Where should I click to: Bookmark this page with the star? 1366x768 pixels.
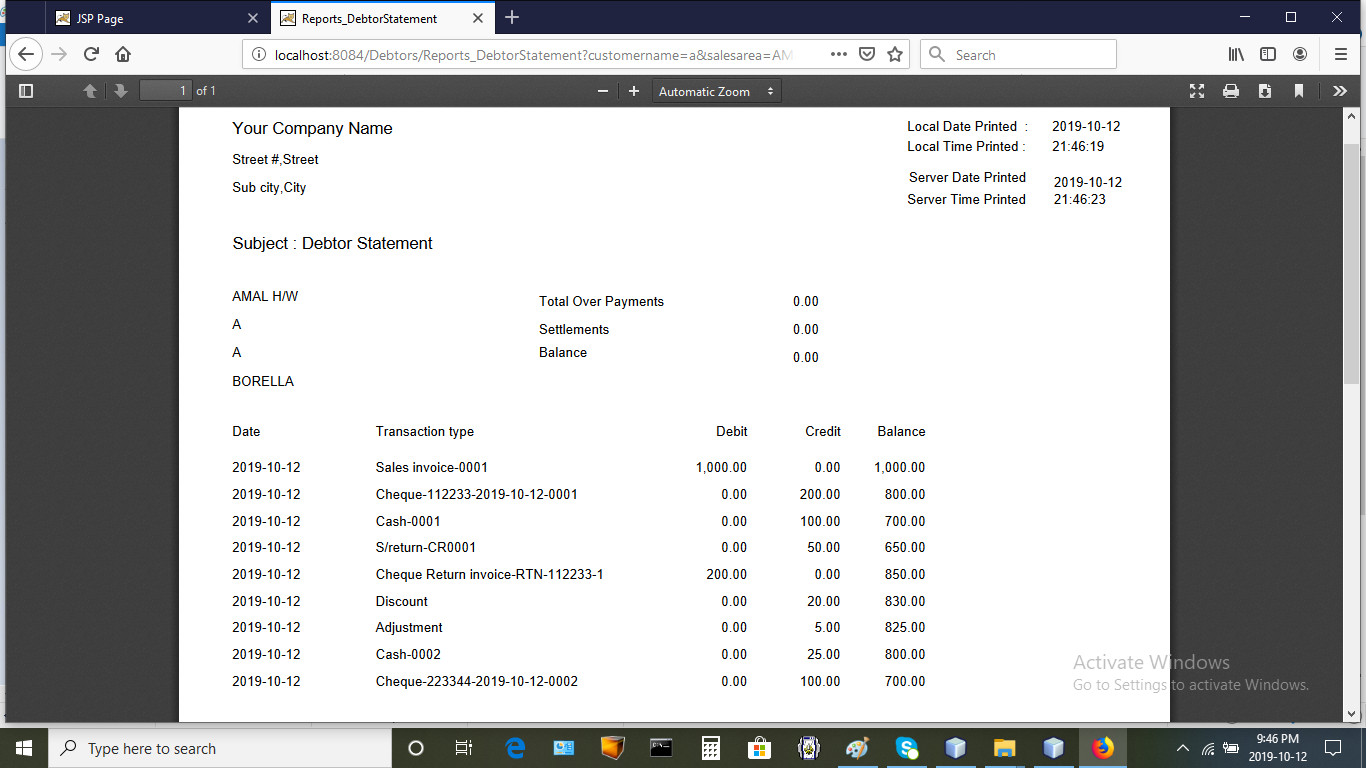[x=895, y=55]
